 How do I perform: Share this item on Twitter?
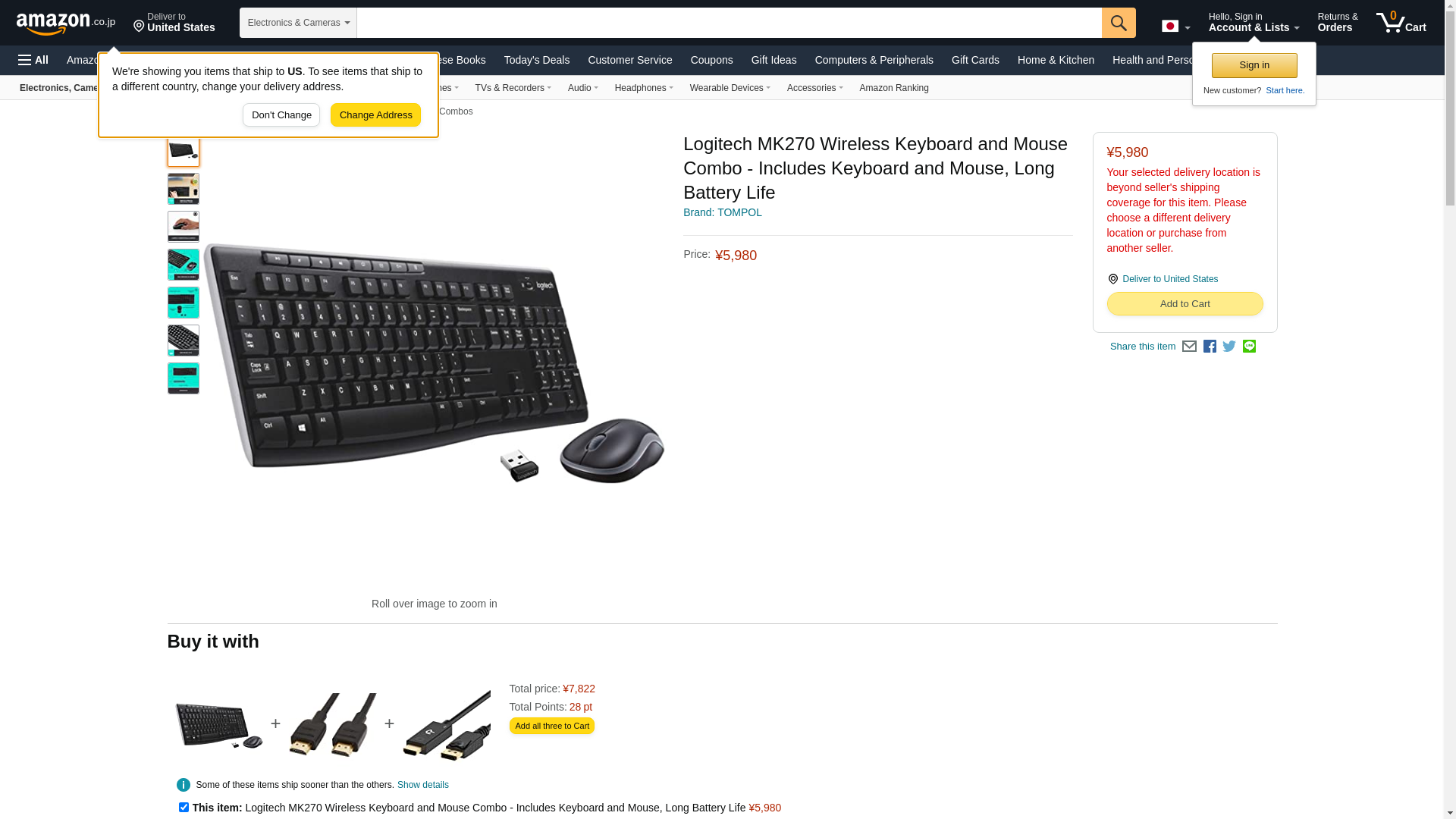point(1229,347)
